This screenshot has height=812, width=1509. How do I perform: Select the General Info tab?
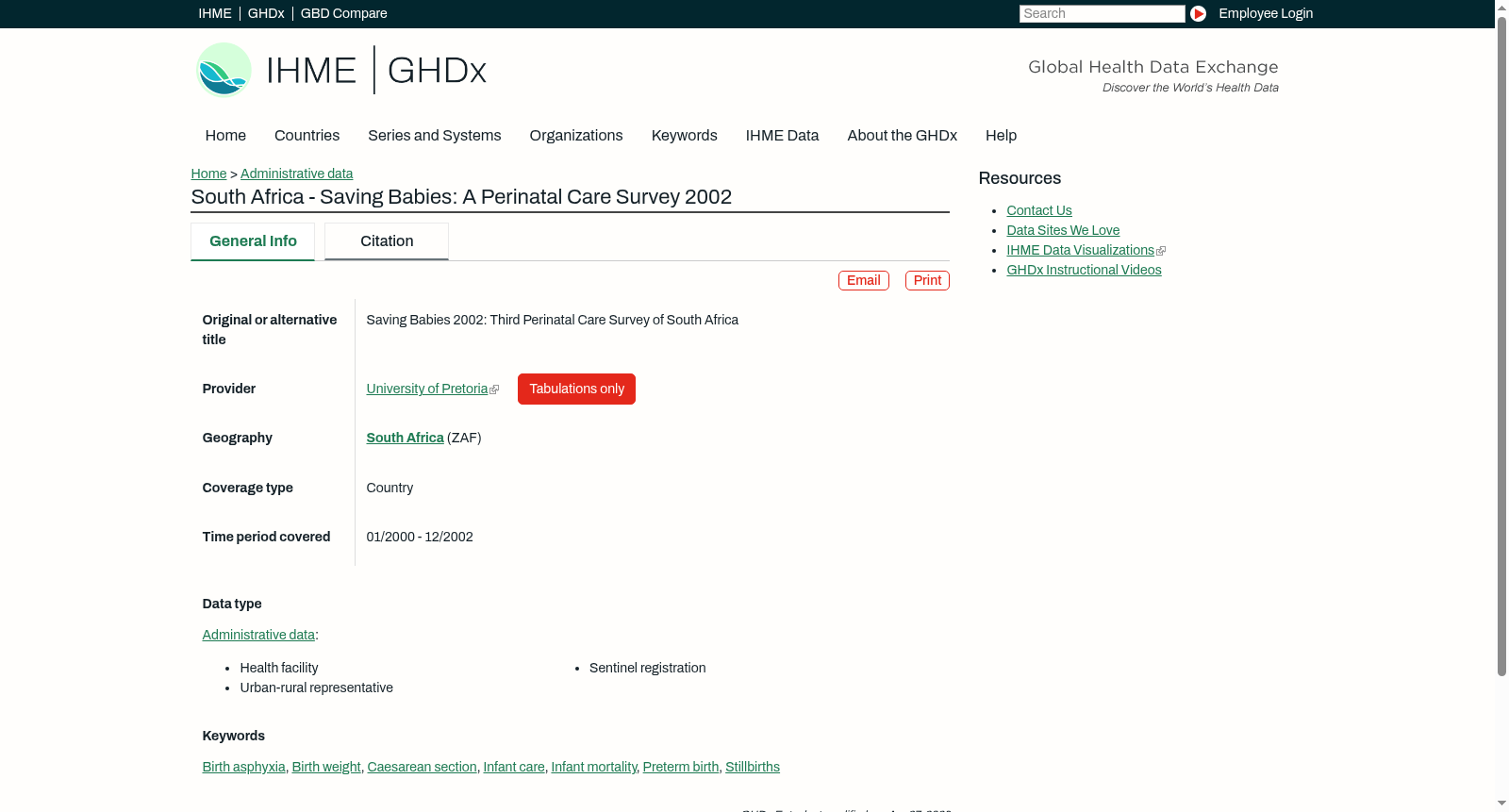click(x=253, y=241)
